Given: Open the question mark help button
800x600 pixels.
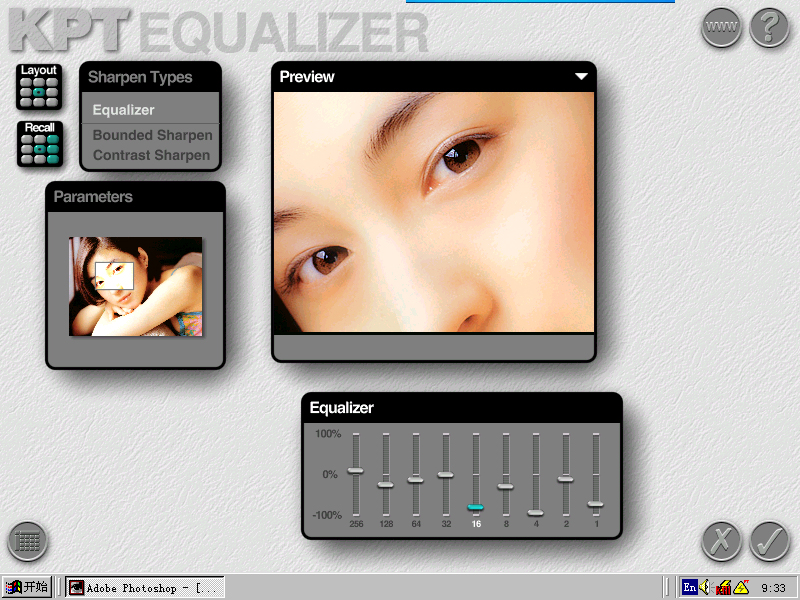Looking at the screenshot, I should pyautogui.click(x=769, y=27).
